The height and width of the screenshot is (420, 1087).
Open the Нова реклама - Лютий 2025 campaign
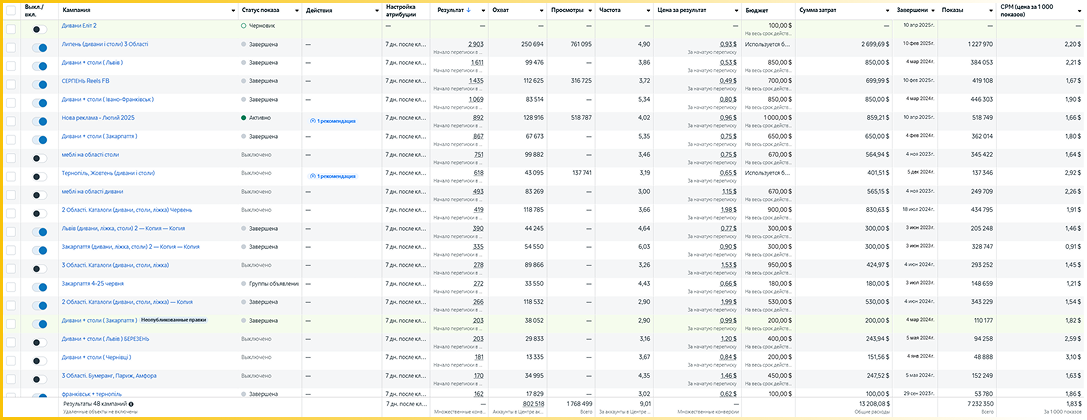point(98,118)
